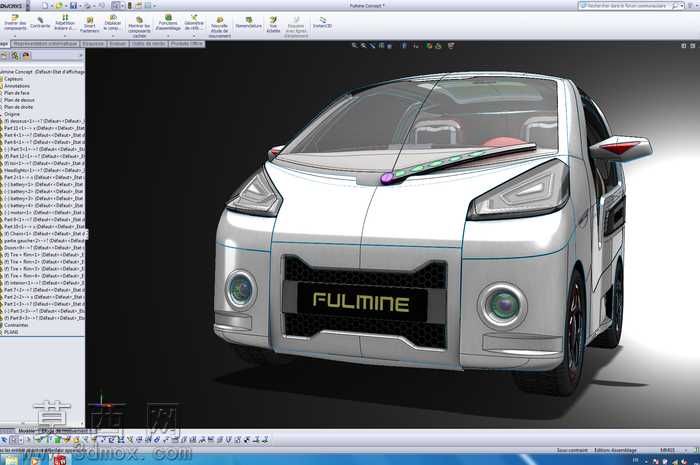700x465 pixels.
Task: Open the dropdown under Déplacer le composant
Action: coord(112,35)
